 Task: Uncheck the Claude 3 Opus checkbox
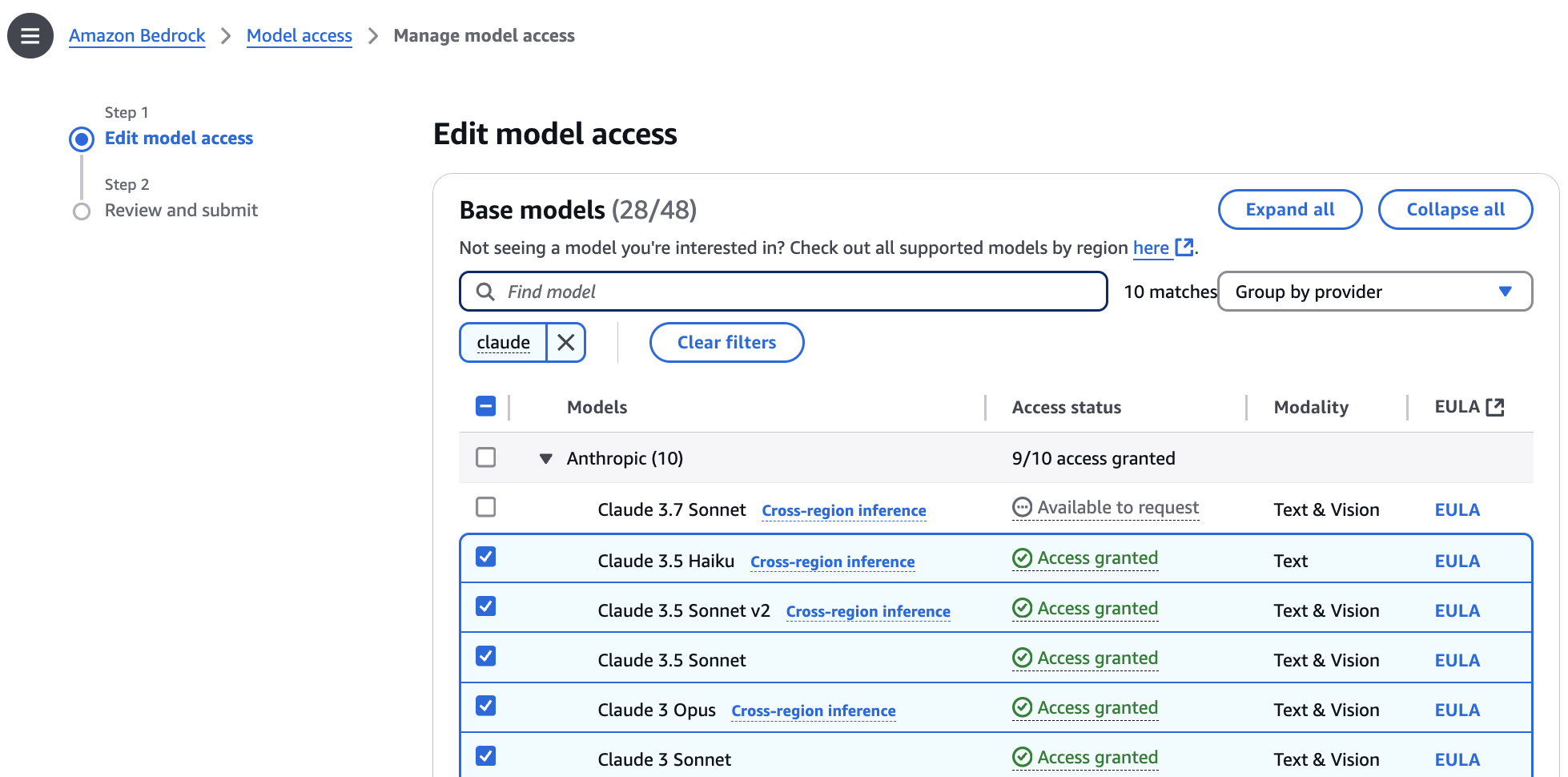485,706
